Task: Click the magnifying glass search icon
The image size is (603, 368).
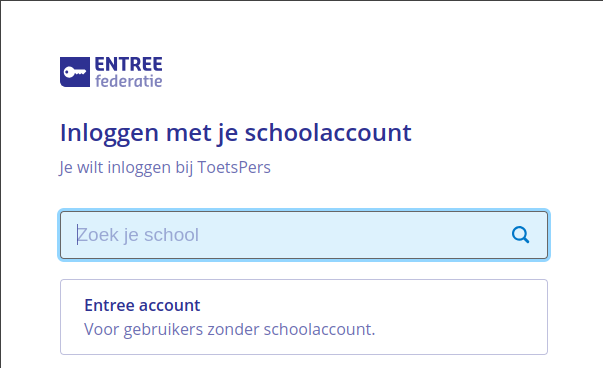Action: [x=520, y=235]
